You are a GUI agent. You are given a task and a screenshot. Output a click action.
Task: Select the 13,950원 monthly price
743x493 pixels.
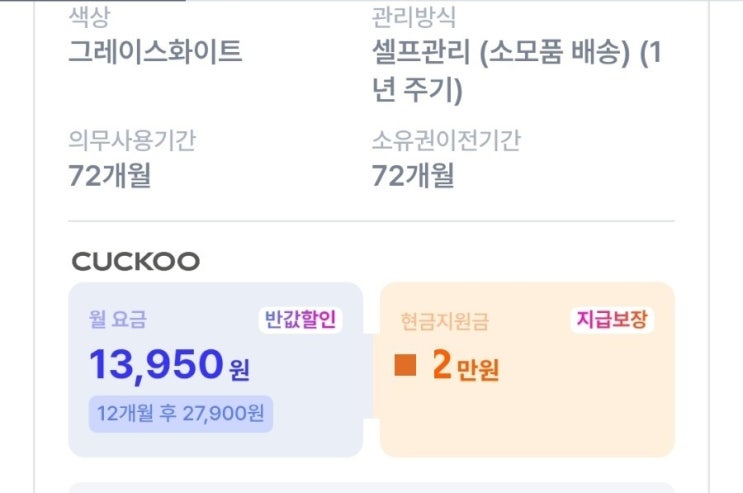[169, 366]
